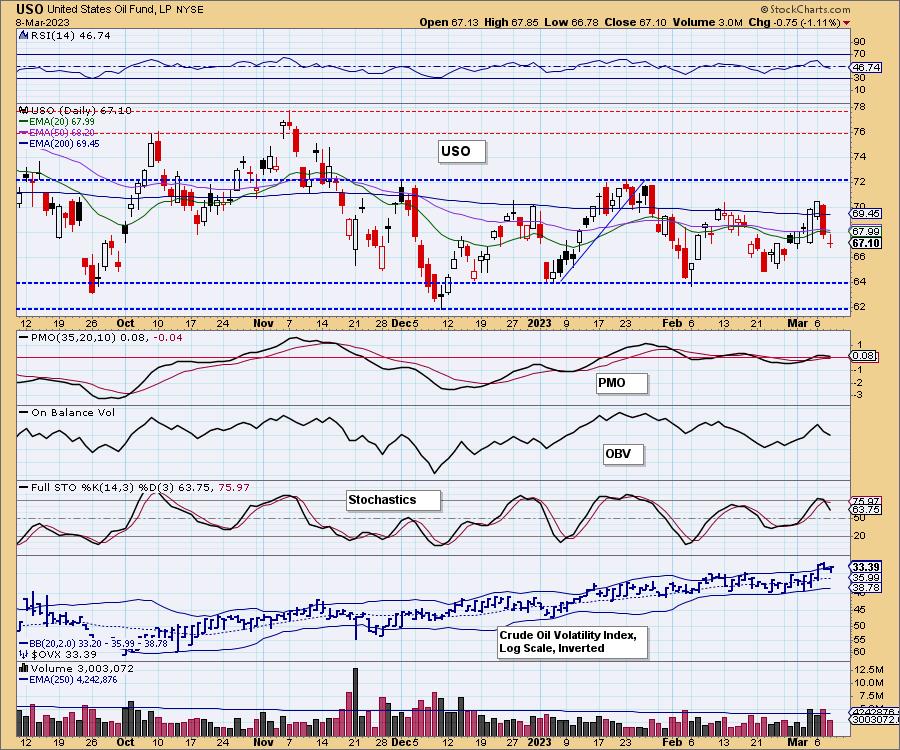Click the 90 label on RSI axis
The width and height of the screenshot is (900, 750).
click(x=859, y=41)
